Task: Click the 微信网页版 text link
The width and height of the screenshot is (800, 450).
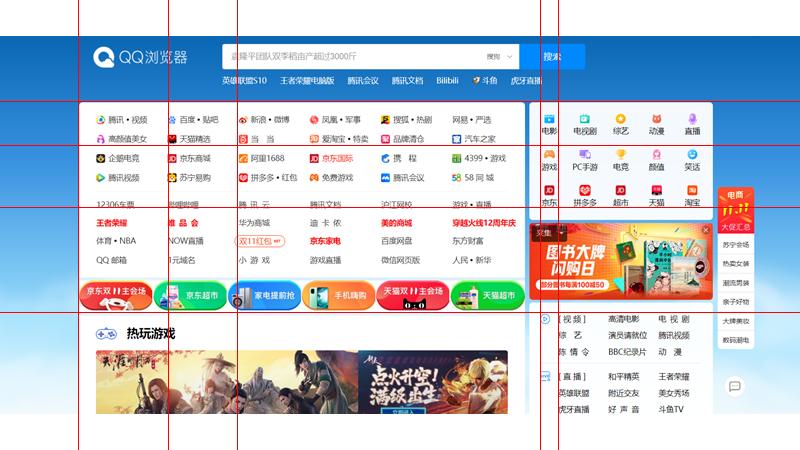Action: [401, 260]
